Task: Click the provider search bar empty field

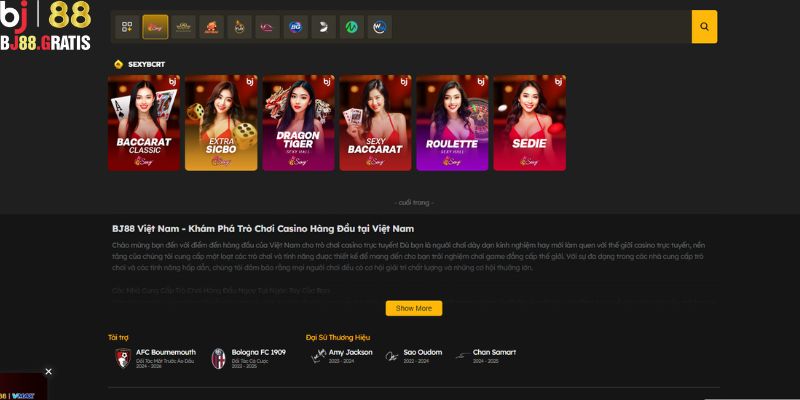Action: click(x=541, y=27)
